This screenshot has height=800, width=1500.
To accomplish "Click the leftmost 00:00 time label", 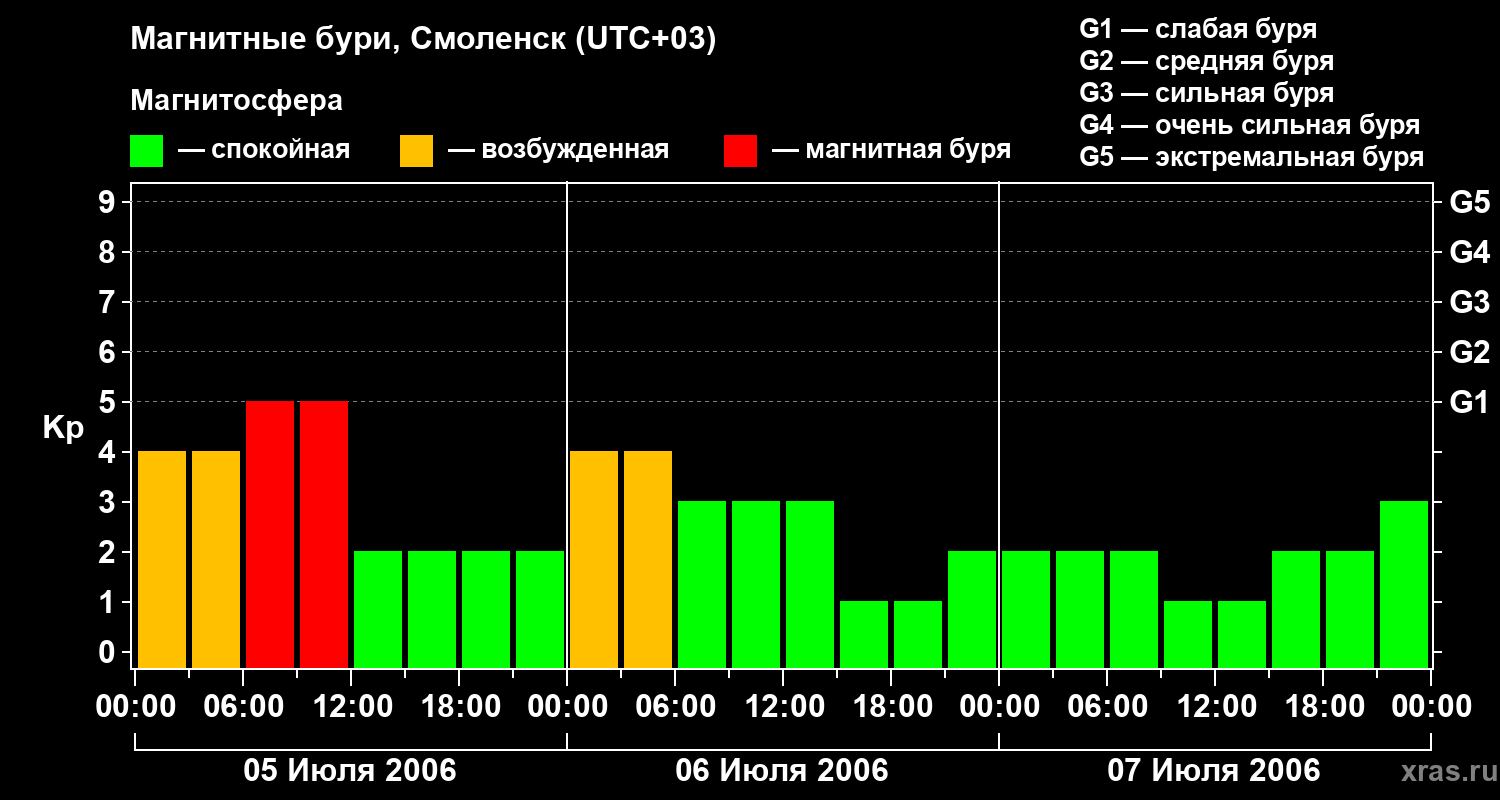I will coord(135,707).
